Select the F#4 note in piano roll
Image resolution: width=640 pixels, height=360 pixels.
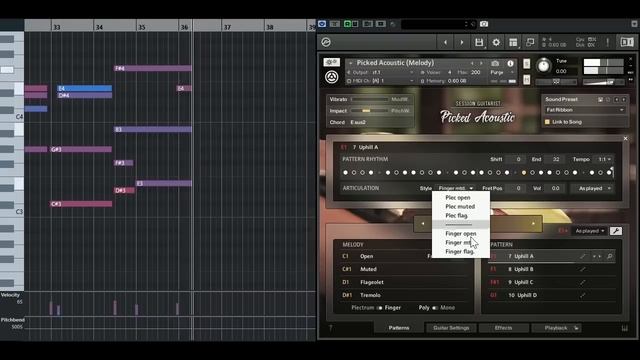tap(153, 68)
